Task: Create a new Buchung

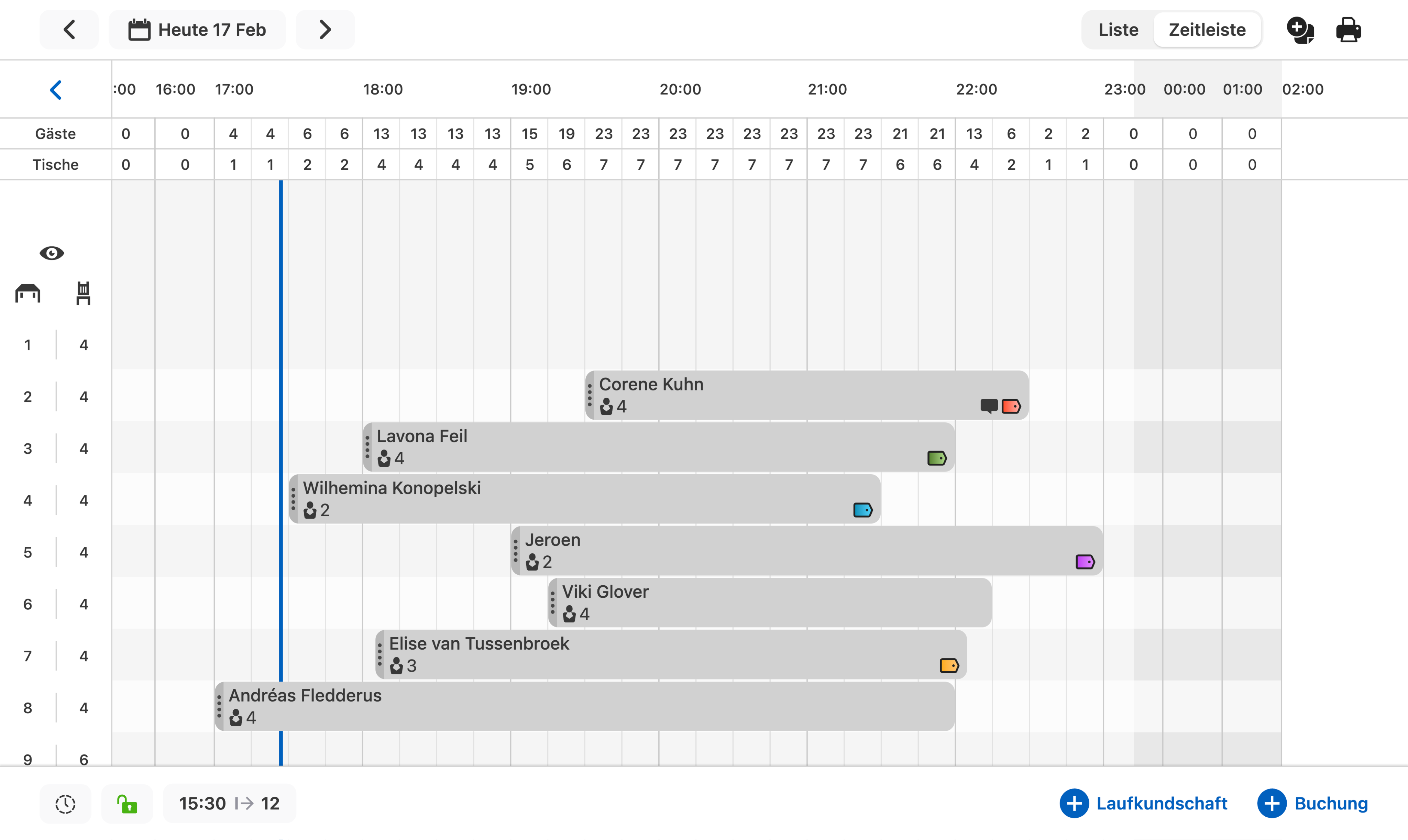Action: pyautogui.click(x=1313, y=803)
